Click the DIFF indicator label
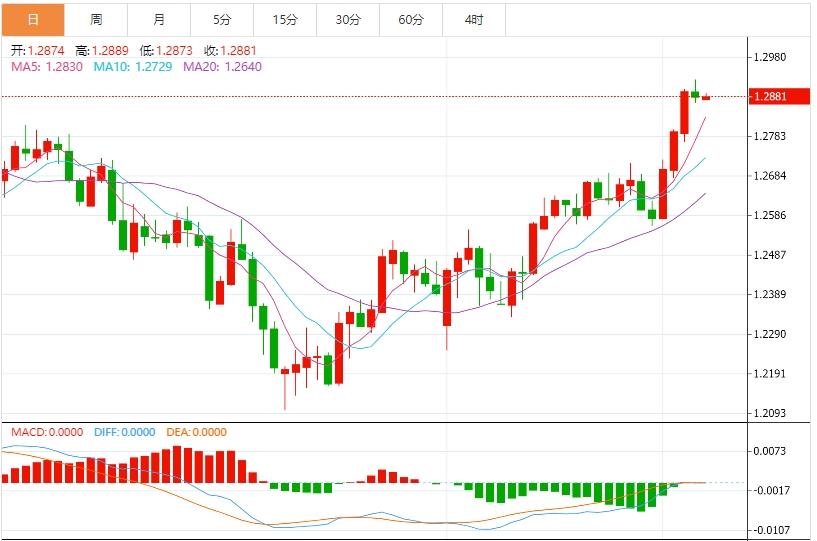Image resolution: width=817 pixels, height=541 pixels. [125, 432]
